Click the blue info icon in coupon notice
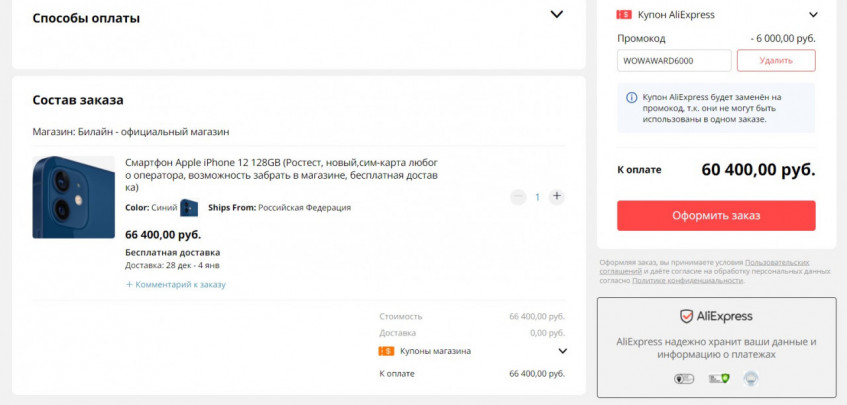 631,98
